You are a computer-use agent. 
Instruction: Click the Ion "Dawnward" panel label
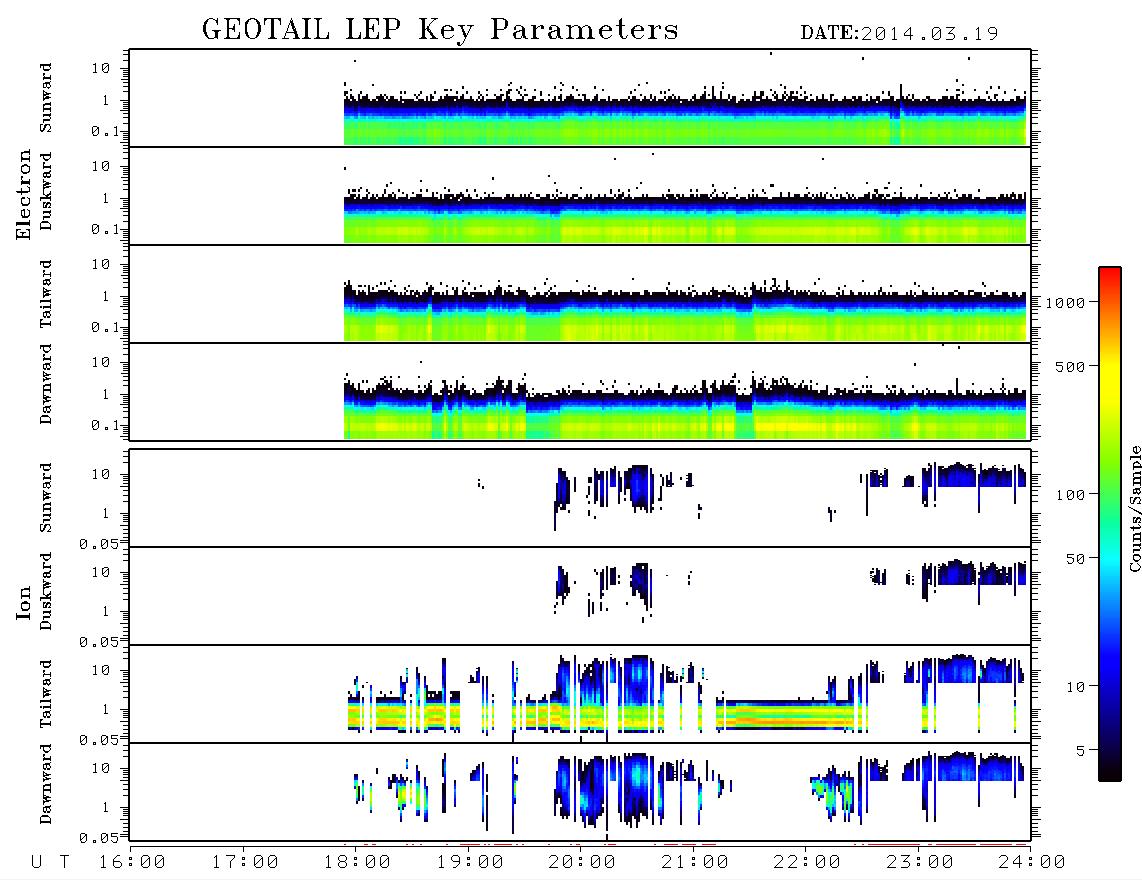(x=46, y=784)
